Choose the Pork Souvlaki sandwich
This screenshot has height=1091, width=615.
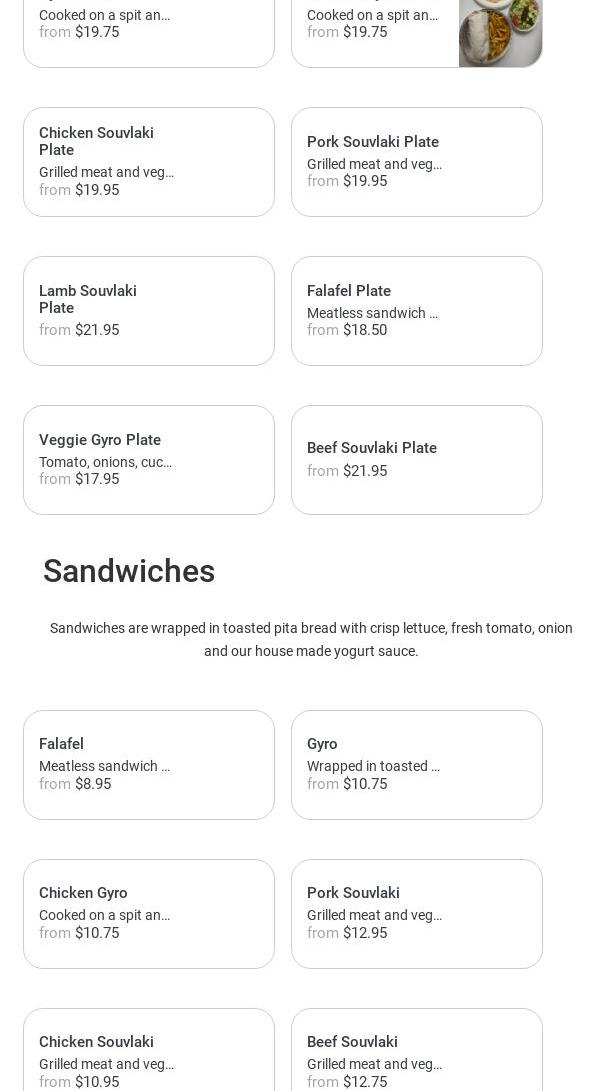click(x=416, y=914)
